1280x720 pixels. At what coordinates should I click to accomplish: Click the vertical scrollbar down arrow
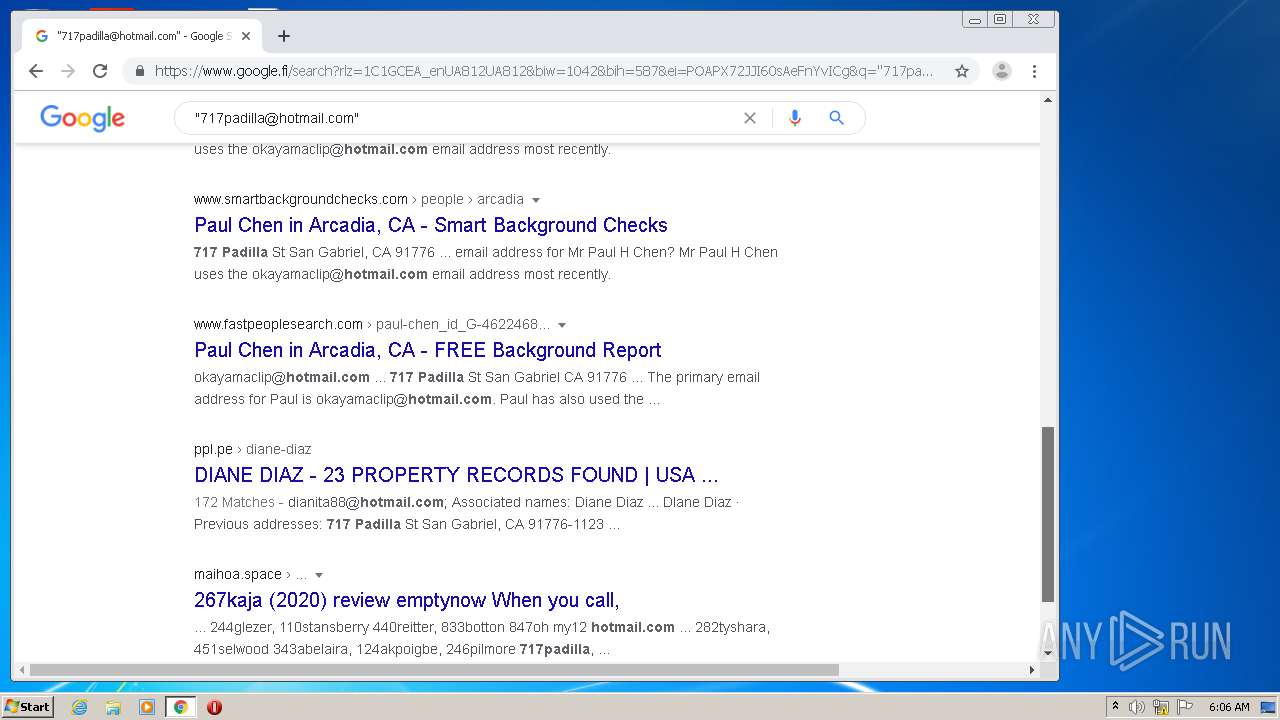click(x=1048, y=653)
